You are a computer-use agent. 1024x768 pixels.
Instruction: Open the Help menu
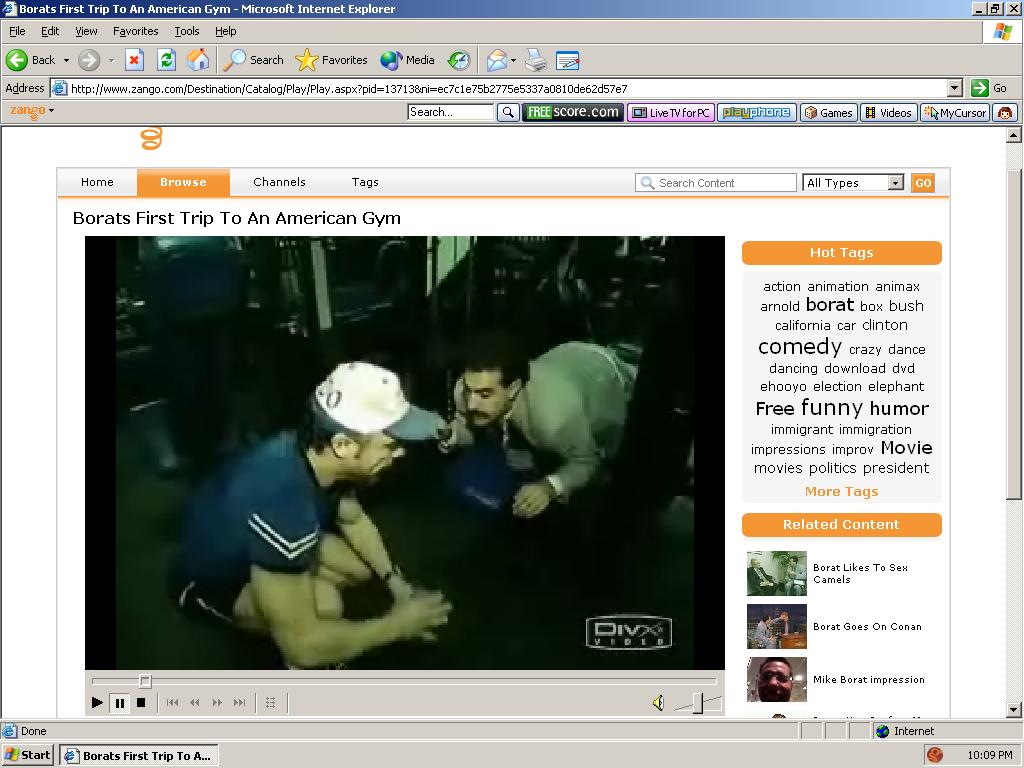click(225, 31)
